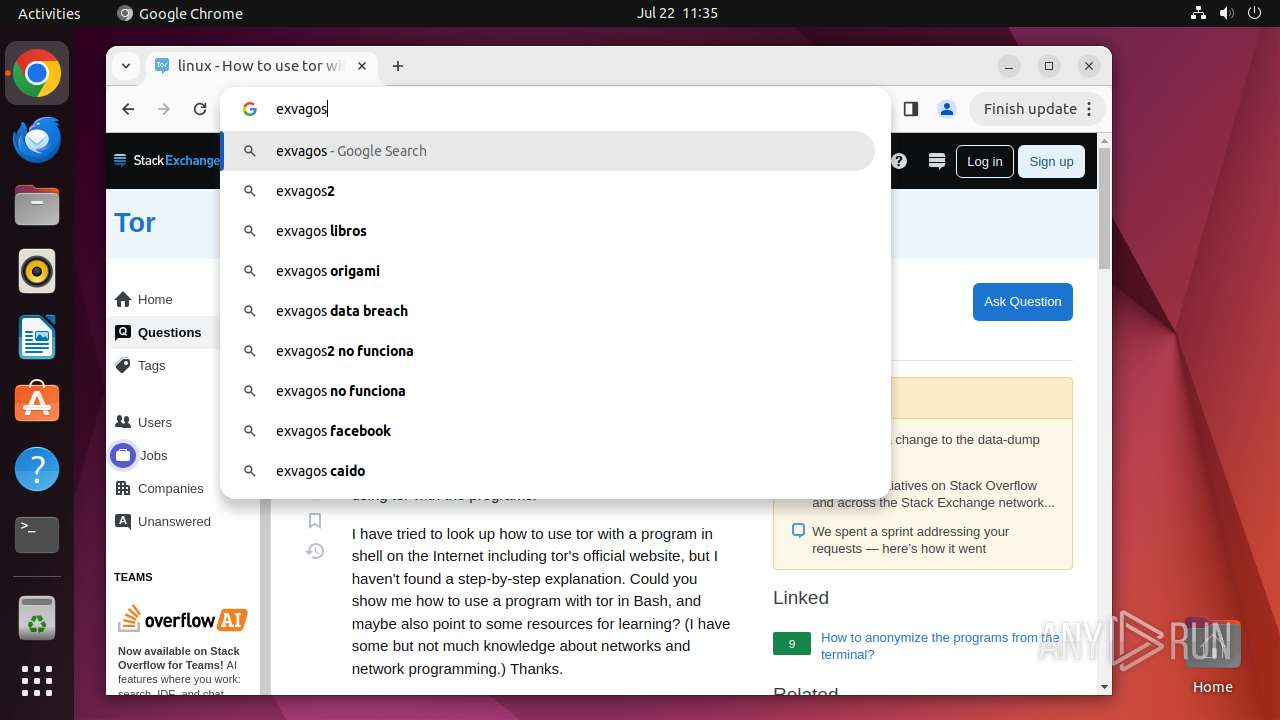The image size is (1280, 720).
Task: Click the Ask Question button
Action: coord(1022,302)
